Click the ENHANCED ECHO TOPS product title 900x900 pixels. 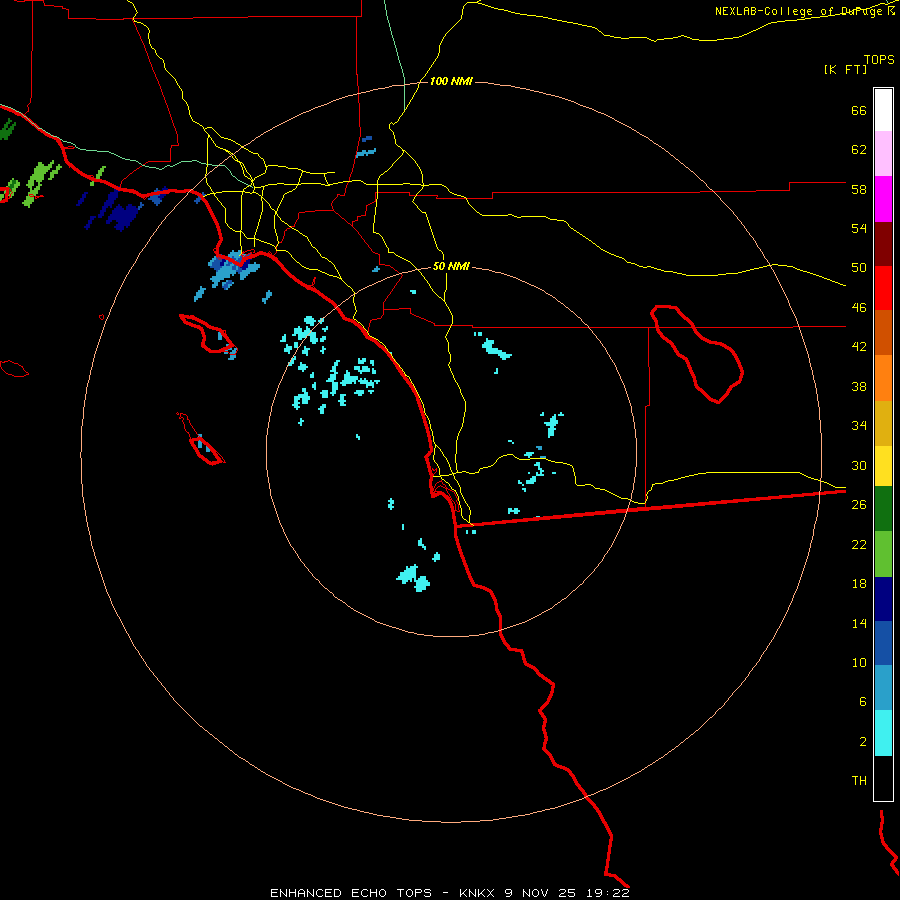[351, 893]
